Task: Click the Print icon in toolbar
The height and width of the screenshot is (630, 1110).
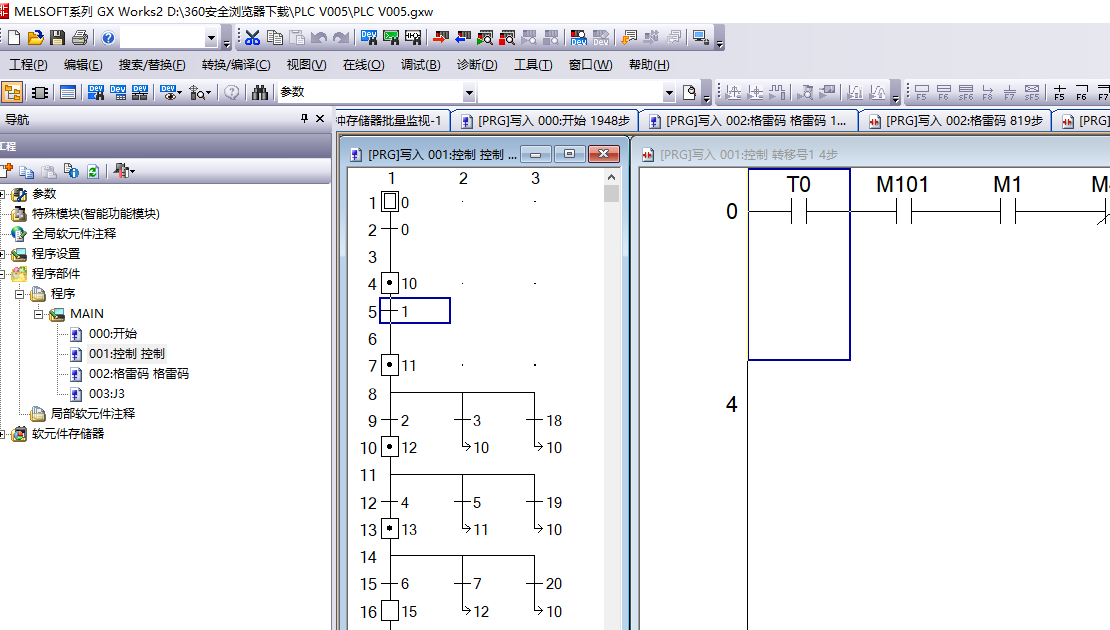Action: (x=79, y=38)
